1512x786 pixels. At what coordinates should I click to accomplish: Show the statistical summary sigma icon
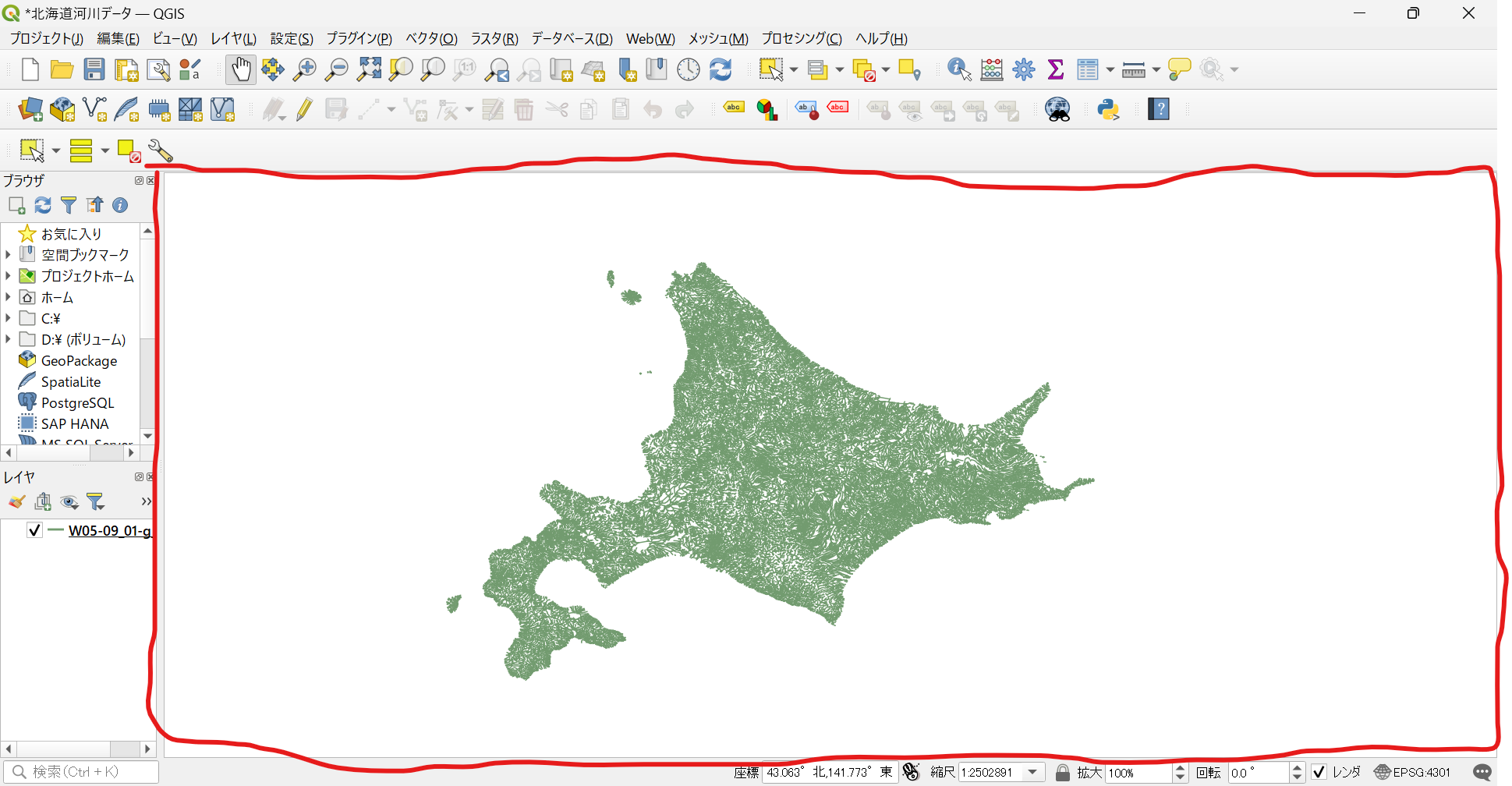pyautogui.click(x=1056, y=69)
